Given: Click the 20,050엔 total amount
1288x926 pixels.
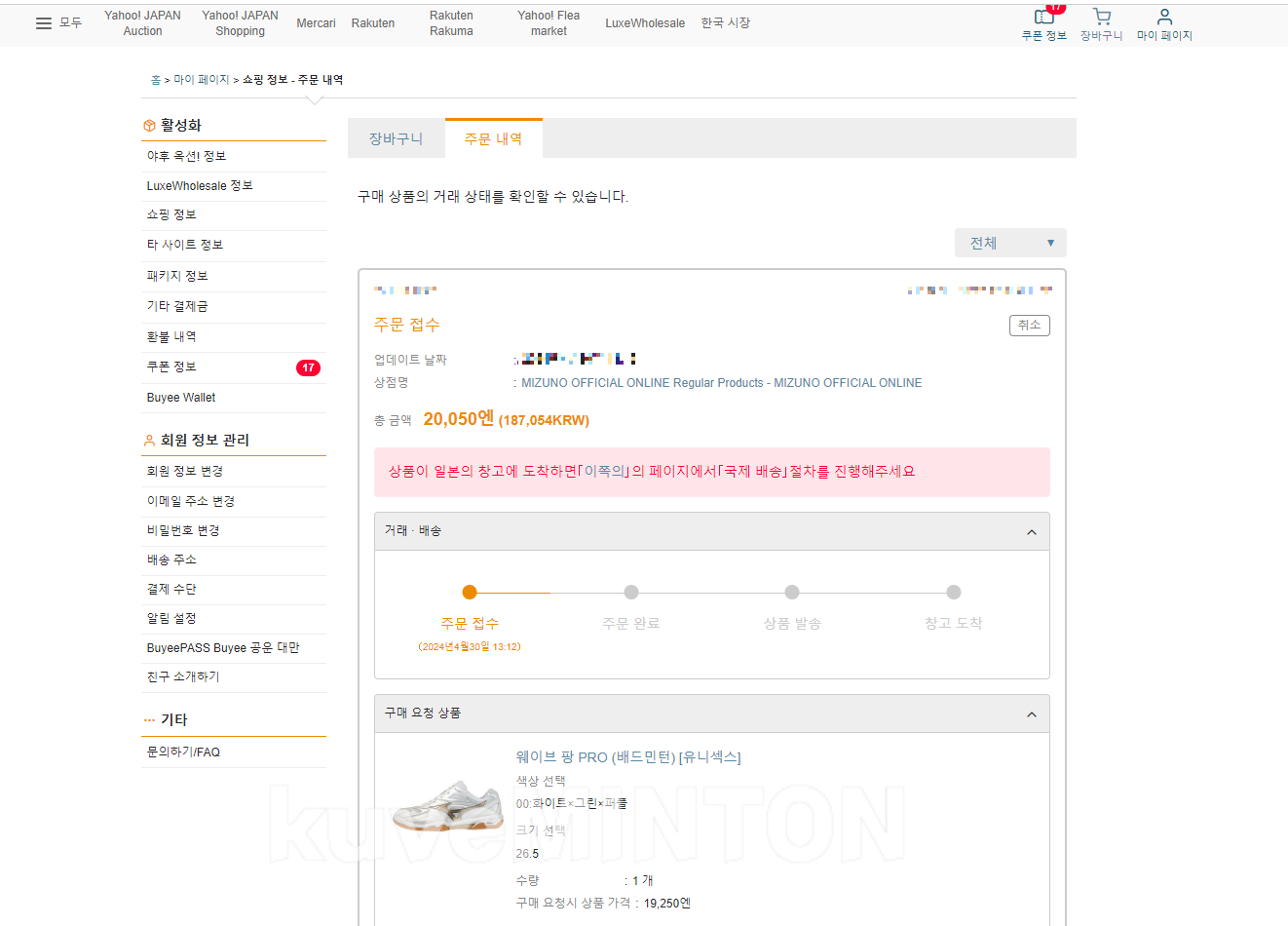Looking at the screenshot, I should [459, 419].
